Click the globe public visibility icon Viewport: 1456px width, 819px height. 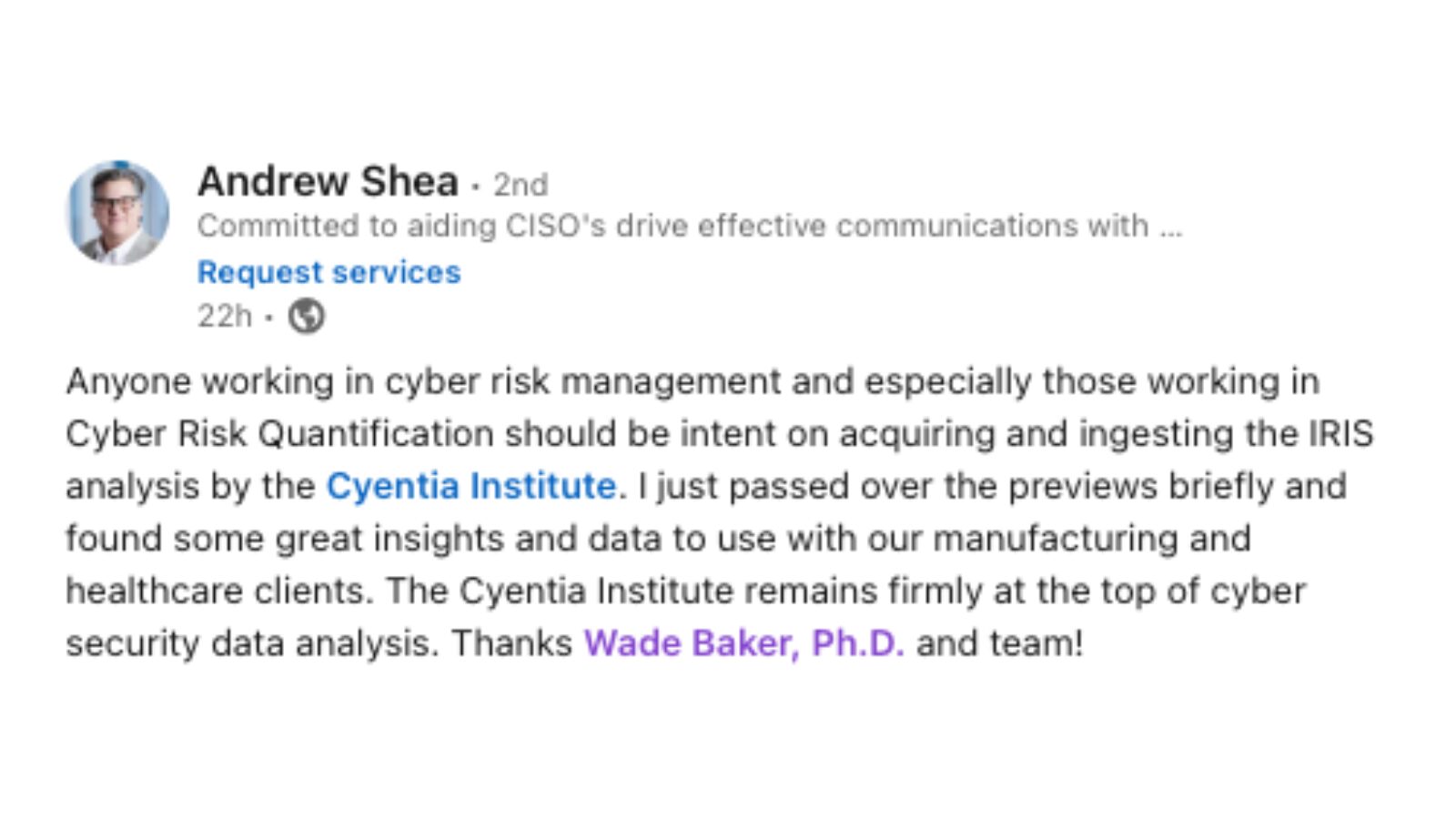pyautogui.click(x=307, y=317)
